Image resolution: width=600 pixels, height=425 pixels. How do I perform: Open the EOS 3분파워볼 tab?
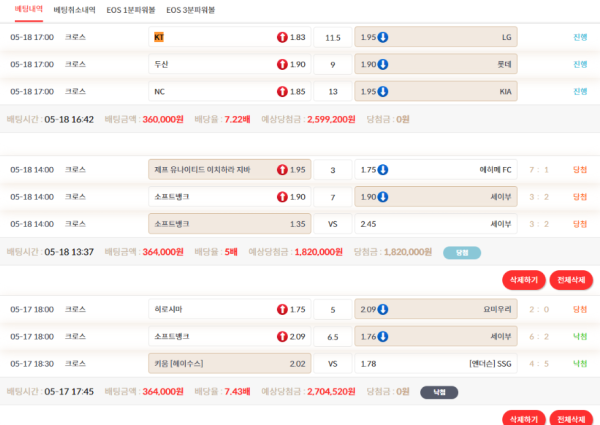191,10
